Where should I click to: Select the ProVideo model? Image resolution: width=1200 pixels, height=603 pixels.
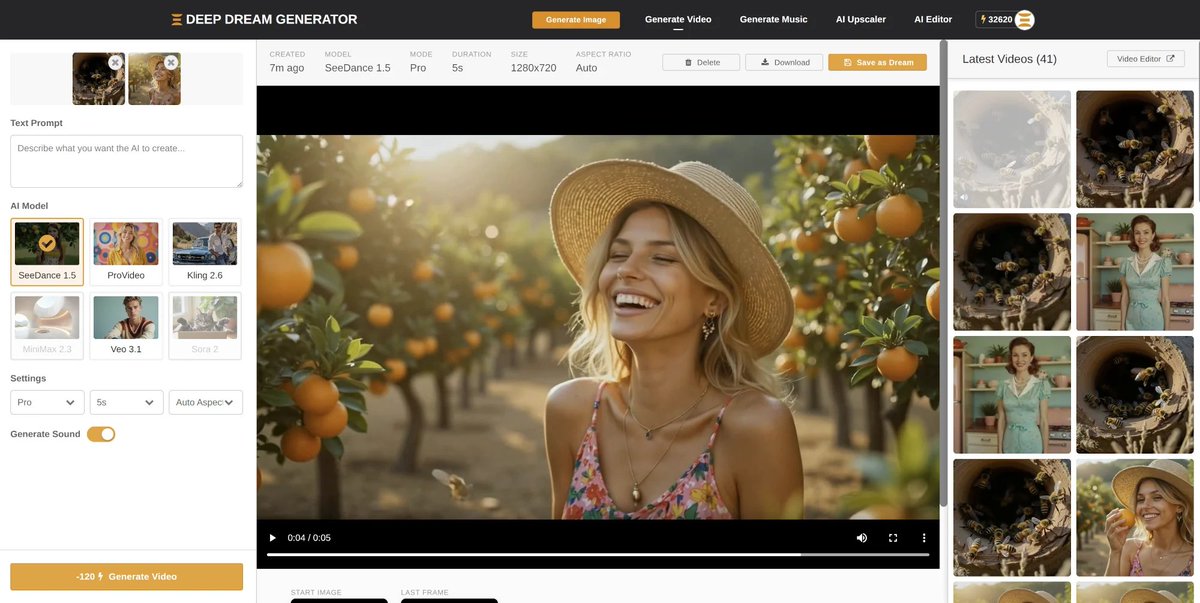(x=126, y=252)
